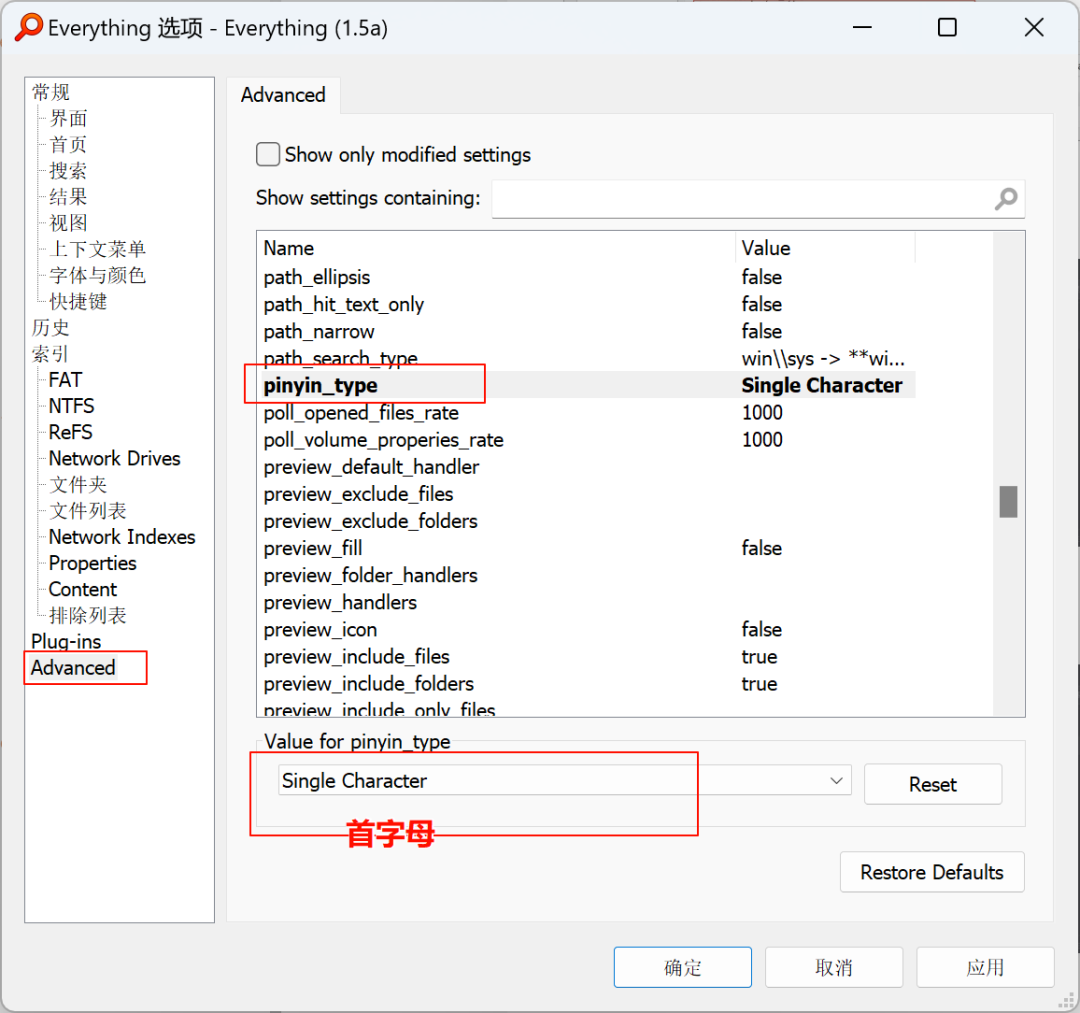Cancel with the 取消 button
The height and width of the screenshot is (1013, 1080).
[x=833, y=967]
